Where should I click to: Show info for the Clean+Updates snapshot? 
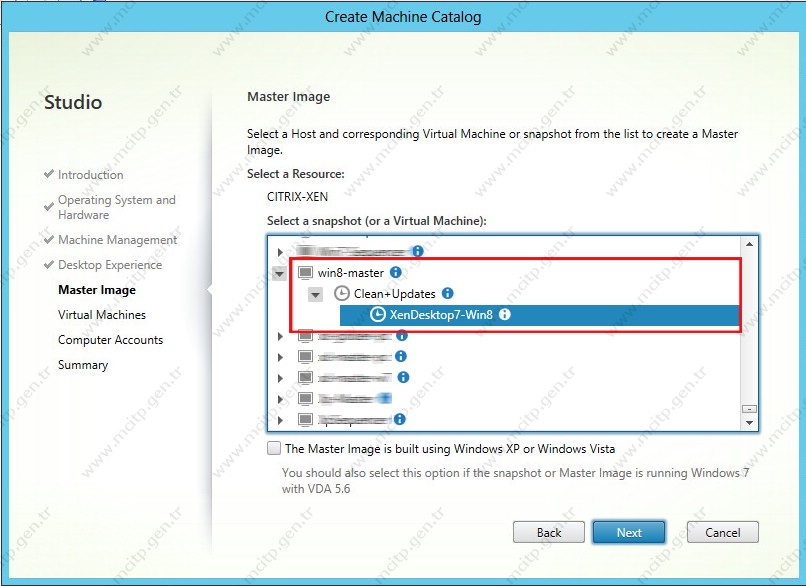click(x=448, y=293)
